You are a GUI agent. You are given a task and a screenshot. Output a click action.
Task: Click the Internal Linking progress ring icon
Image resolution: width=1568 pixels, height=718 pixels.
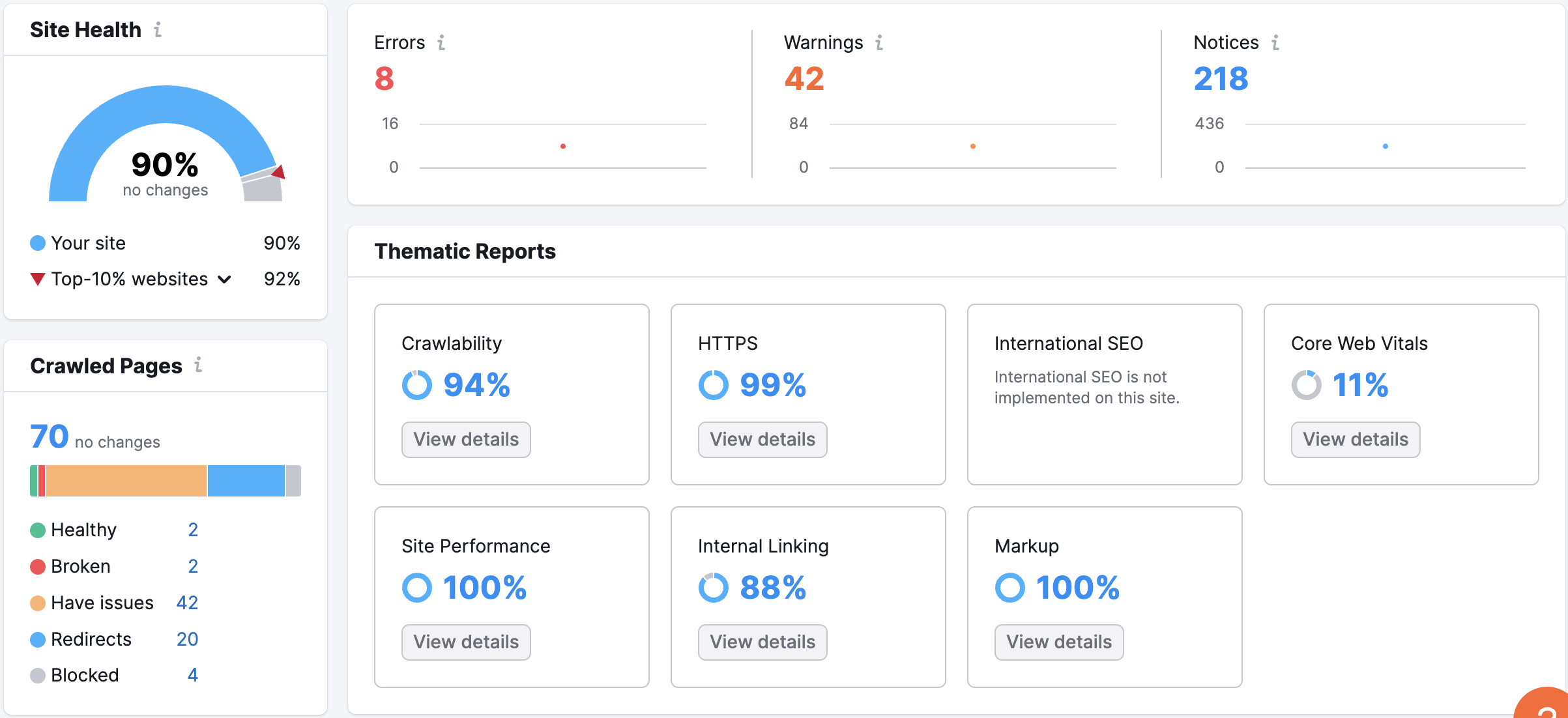713,588
